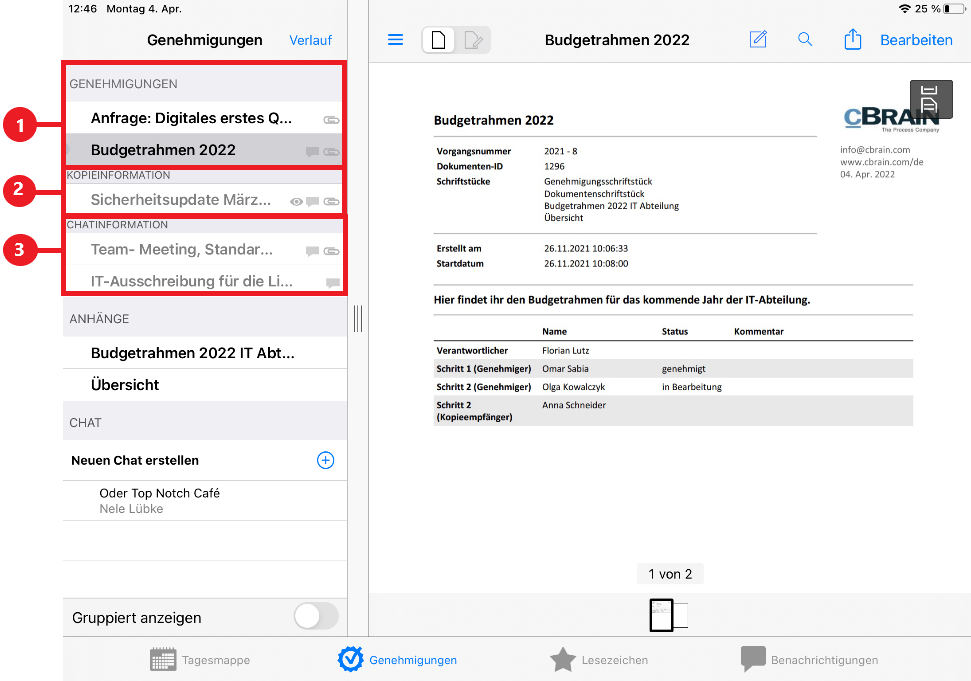Open the Übersicht attachment
The height and width of the screenshot is (681, 971).
click(x=125, y=385)
